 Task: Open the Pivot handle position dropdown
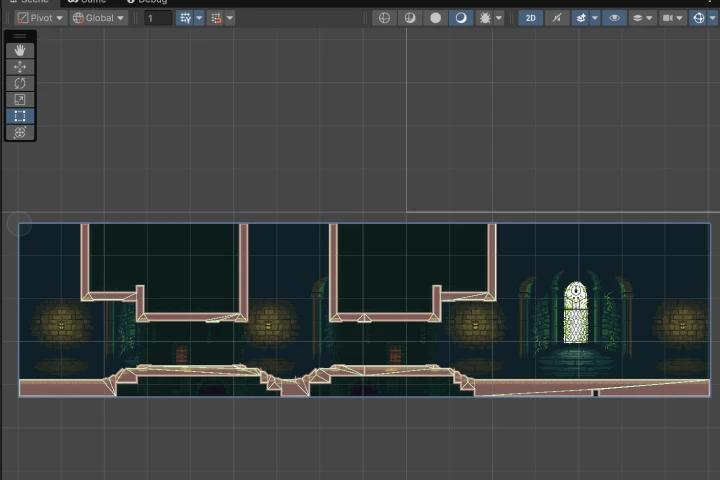click(40, 18)
